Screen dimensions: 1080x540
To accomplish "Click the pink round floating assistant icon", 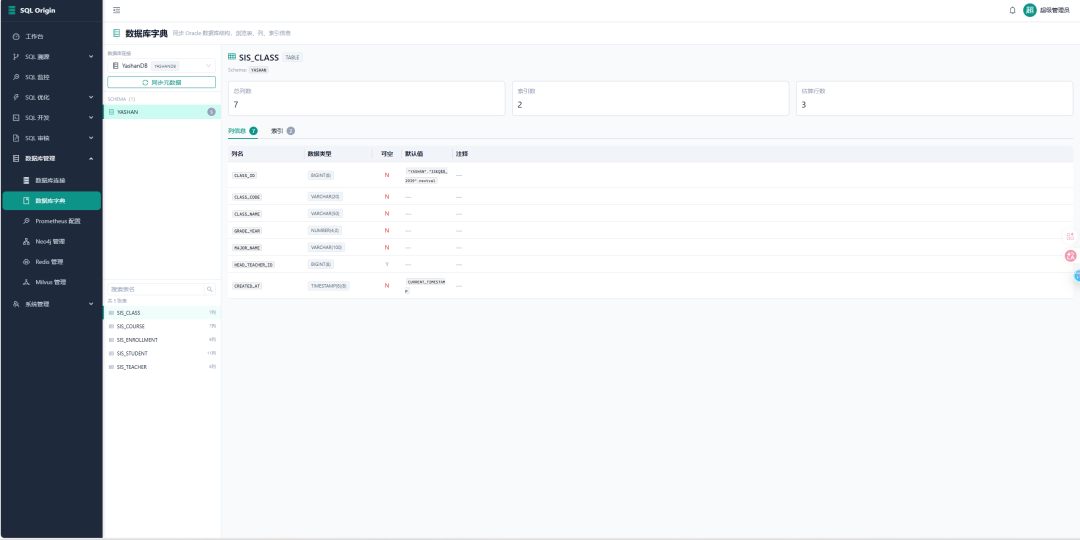I will coord(1070,256).
